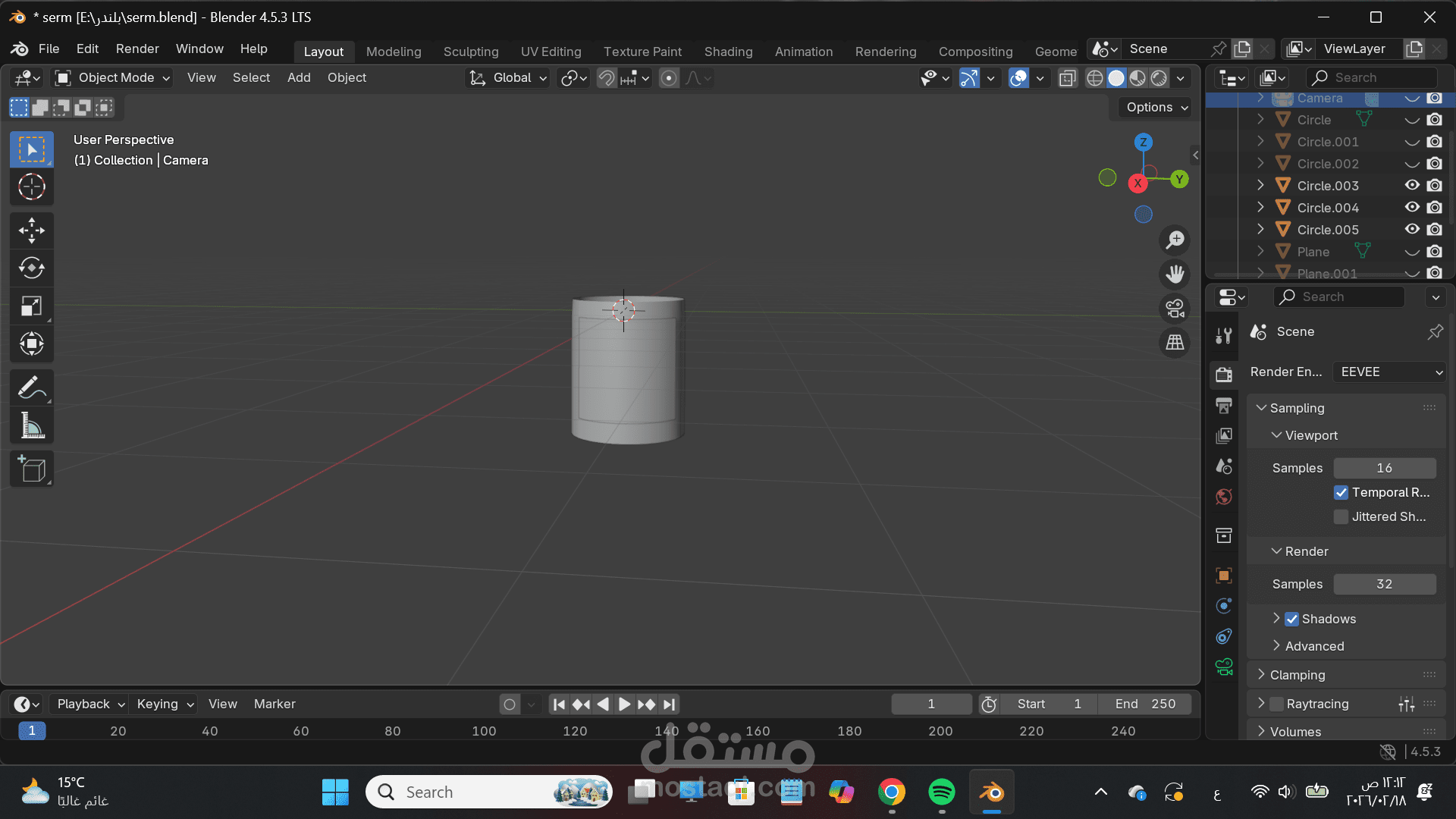Select the Move tool in the toolbar

click(x=32, y=231)
